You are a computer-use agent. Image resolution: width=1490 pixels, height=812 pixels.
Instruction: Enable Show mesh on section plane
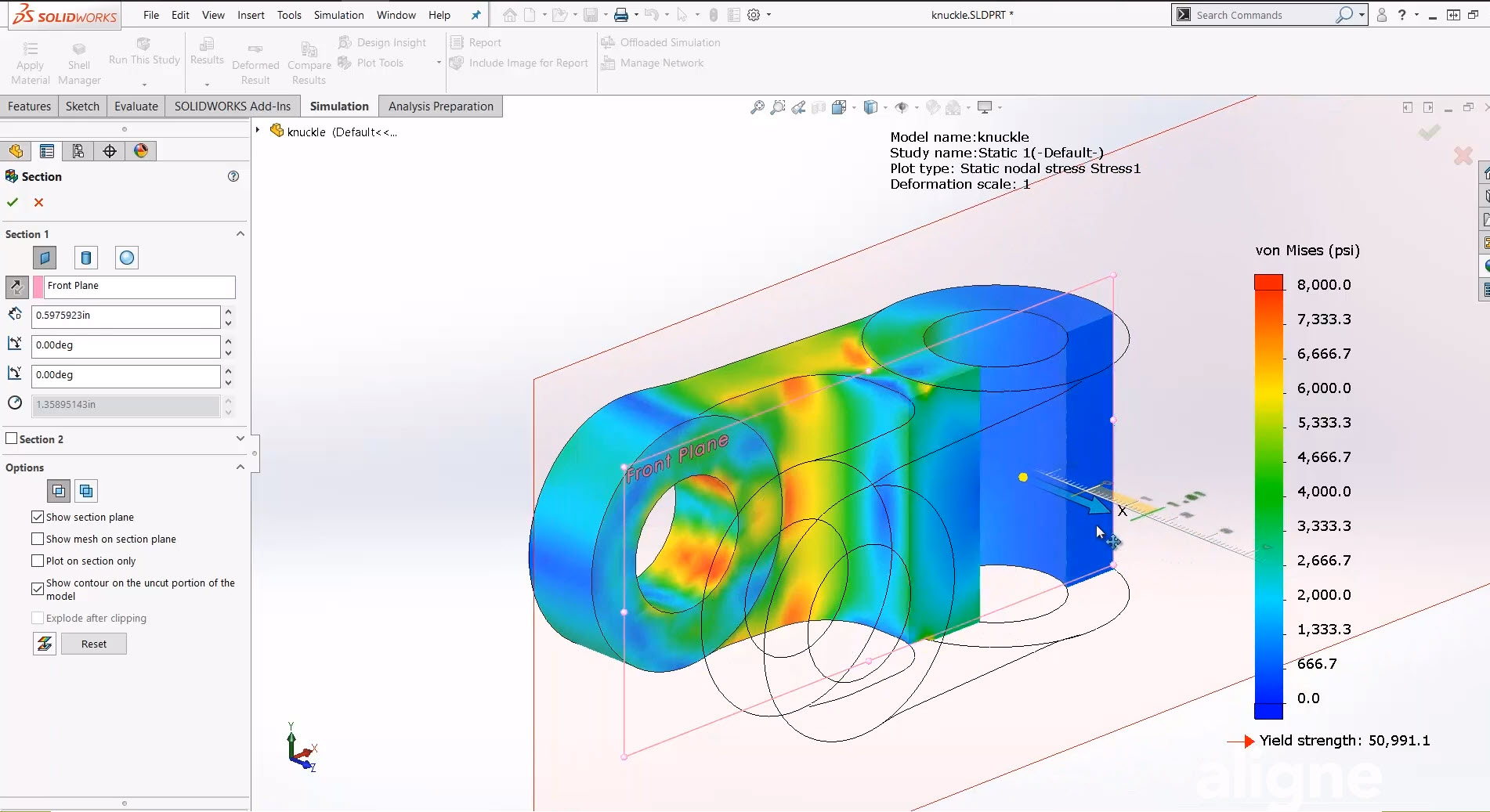tap(37, 539)
